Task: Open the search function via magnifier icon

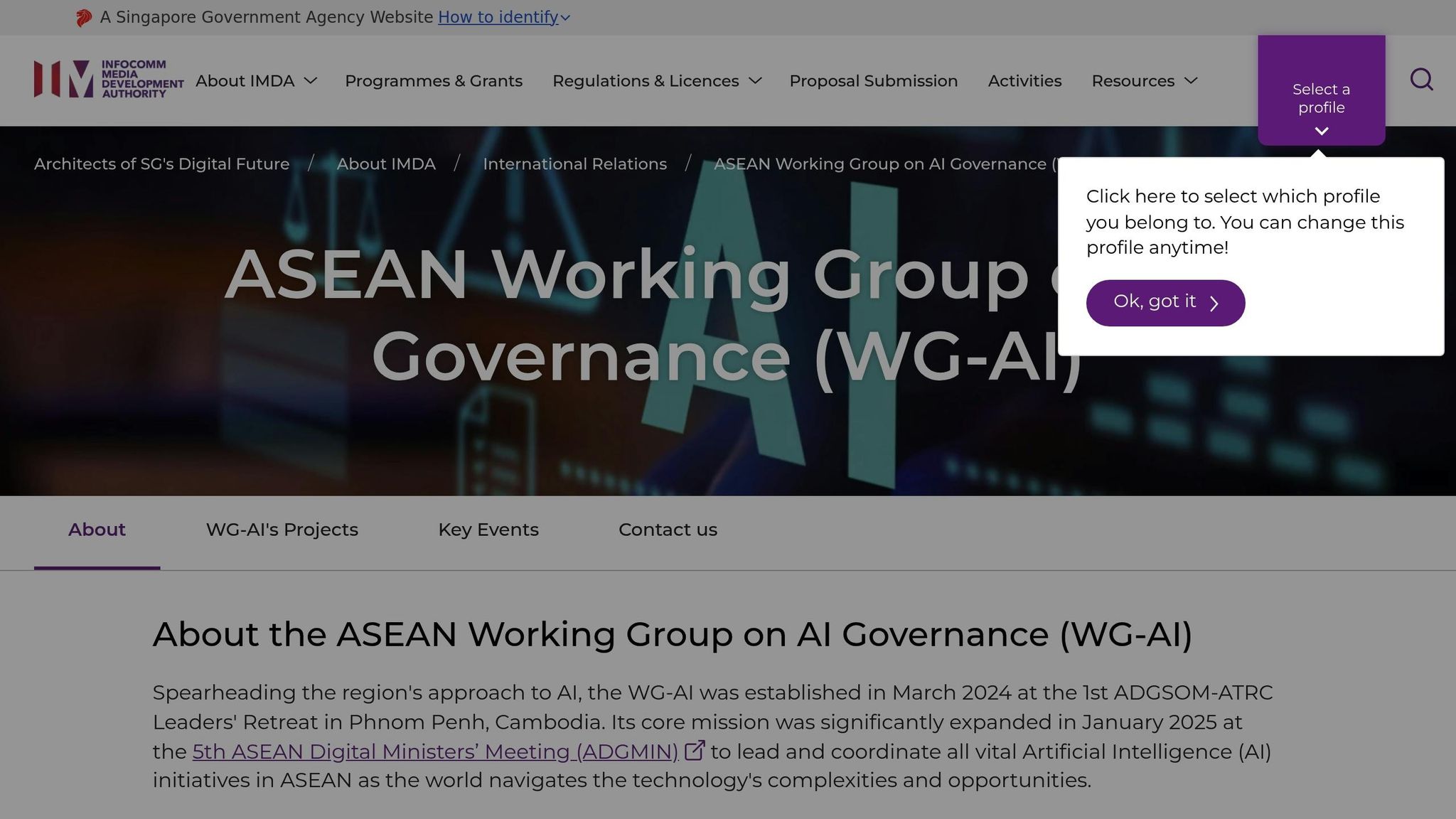Action: (1422, 80)
